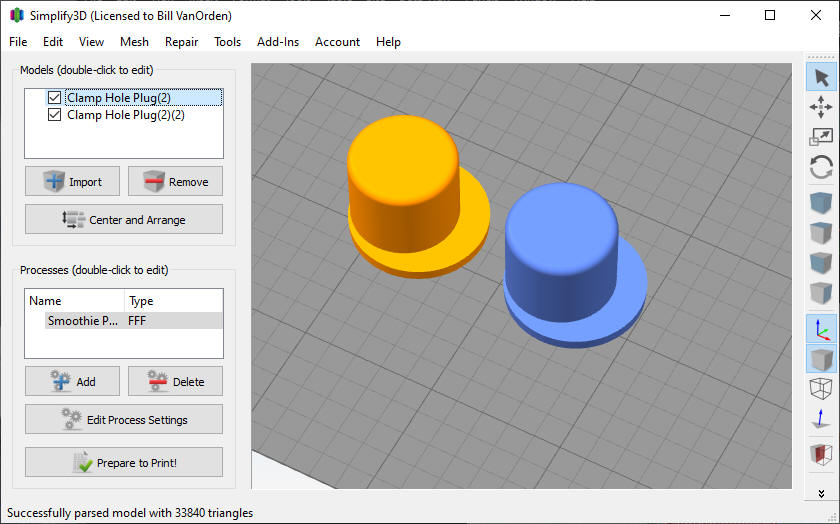This screenshot has height=524, width=840.
Task: Switch to wireframe model rendering
Action: [x=821, y=389]
